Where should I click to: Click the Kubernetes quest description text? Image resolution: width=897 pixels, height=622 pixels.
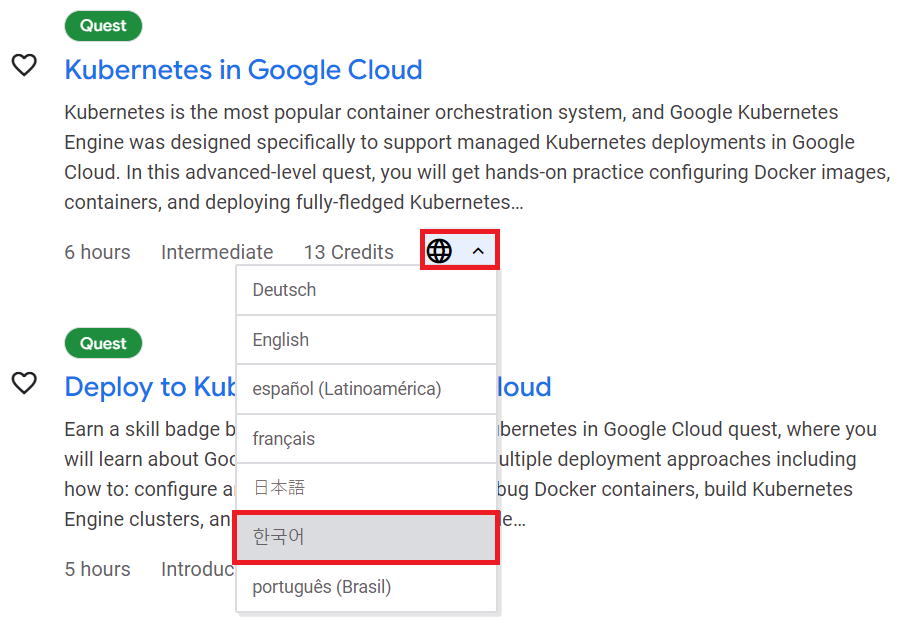pos(477,157)
